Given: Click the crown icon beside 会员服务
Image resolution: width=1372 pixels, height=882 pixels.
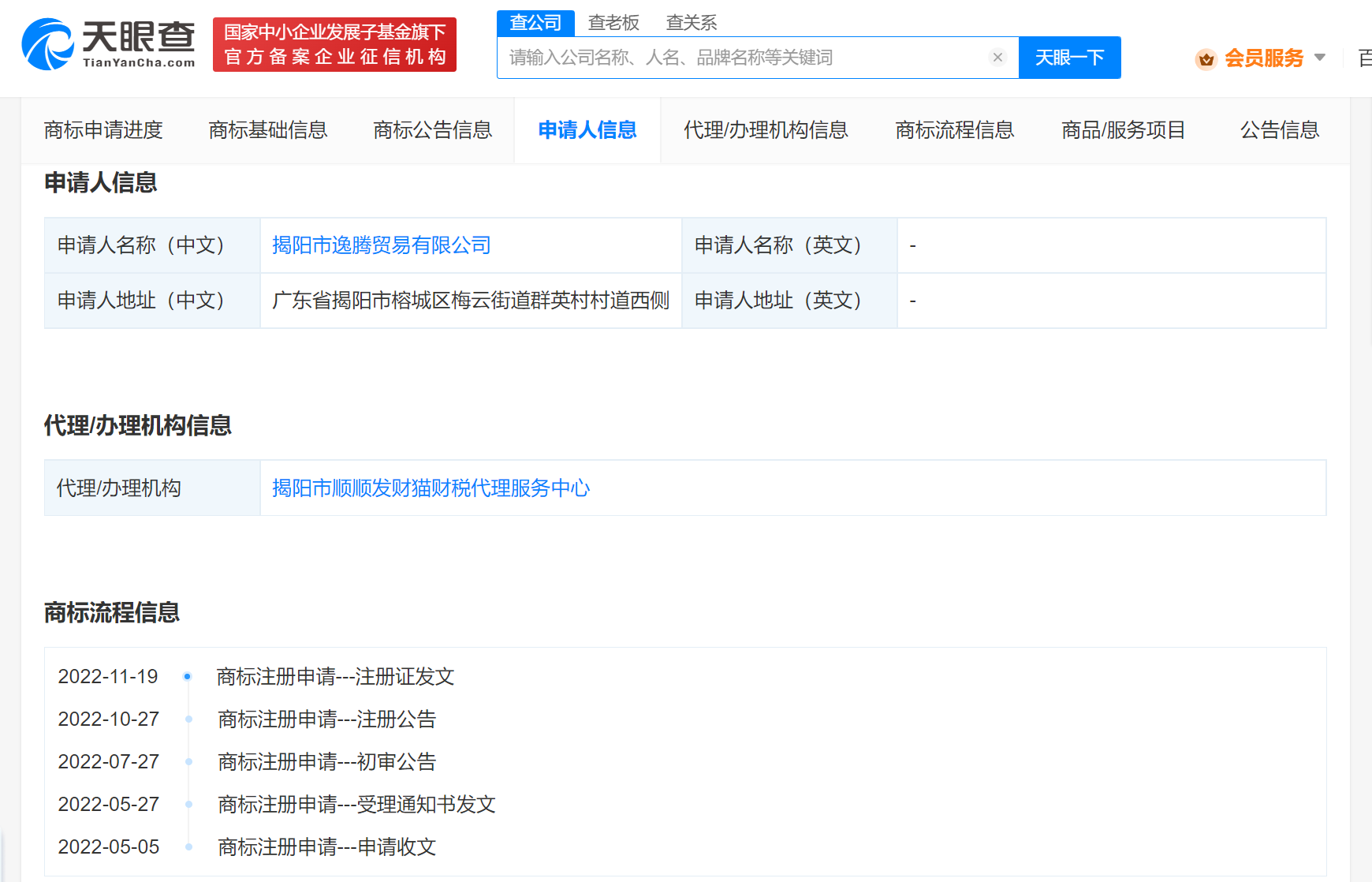Looking at the screenshot, I should tap(1206, 58).
